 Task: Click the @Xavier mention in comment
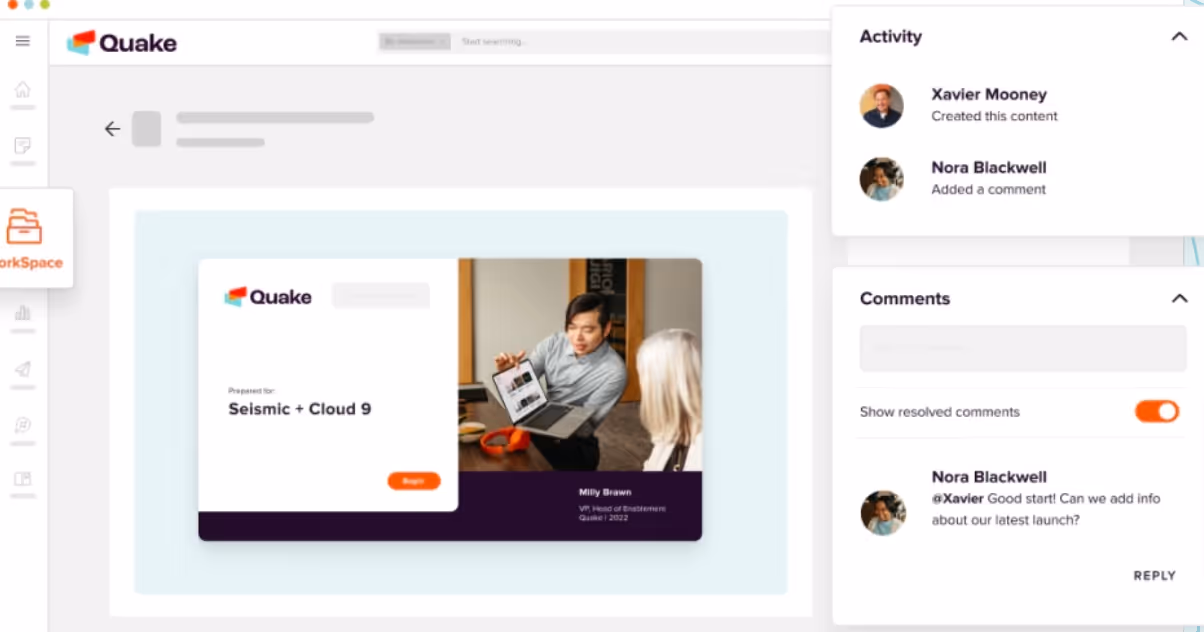(958, 499)
